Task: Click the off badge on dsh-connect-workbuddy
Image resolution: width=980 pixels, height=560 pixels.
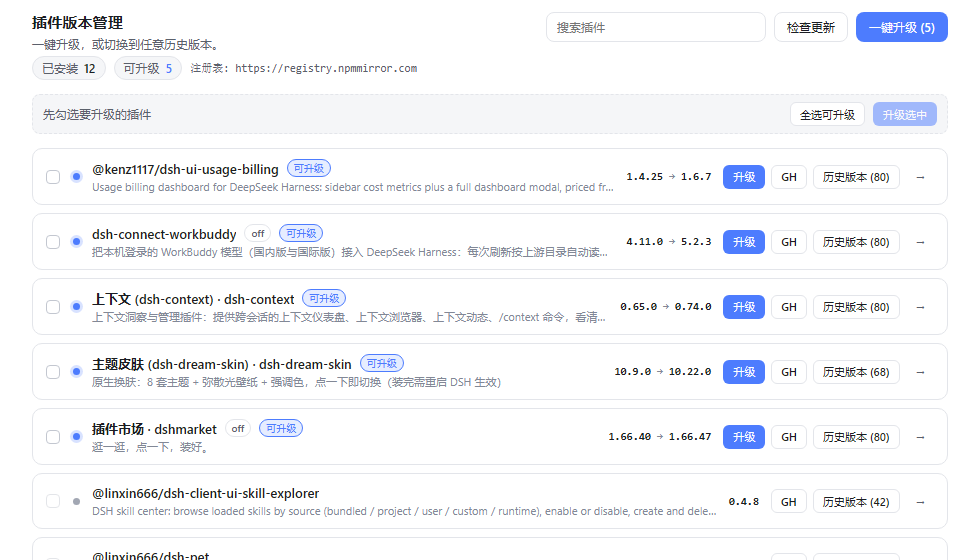Action: coord(258,234)
